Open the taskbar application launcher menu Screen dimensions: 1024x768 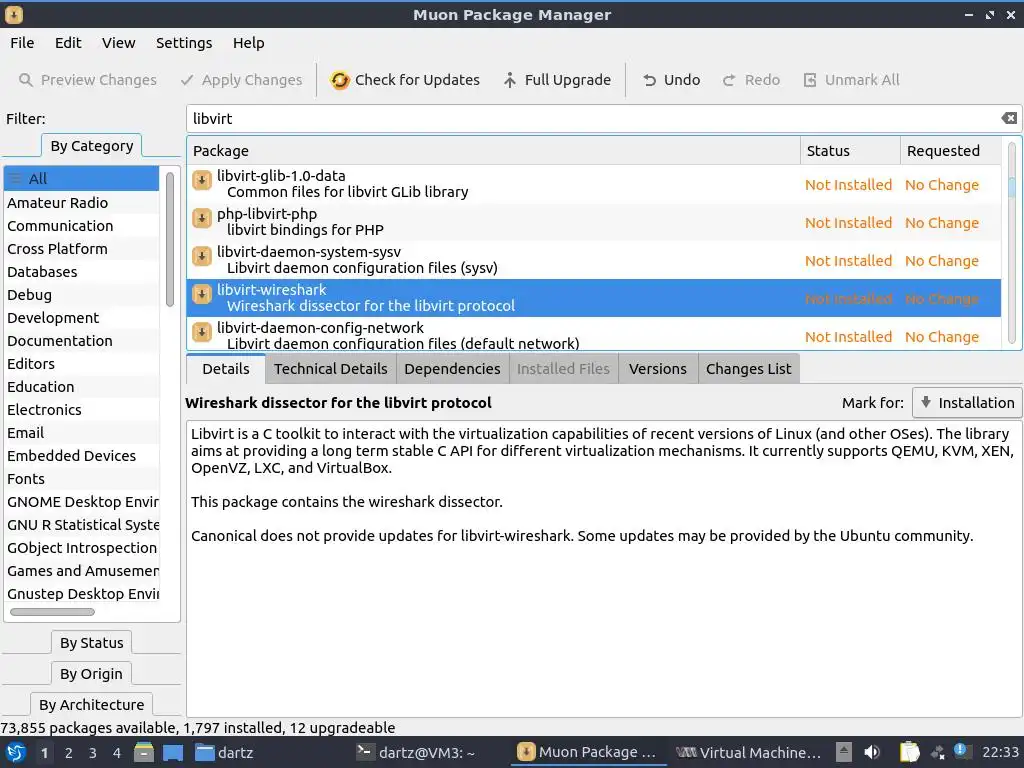[16, 752]
